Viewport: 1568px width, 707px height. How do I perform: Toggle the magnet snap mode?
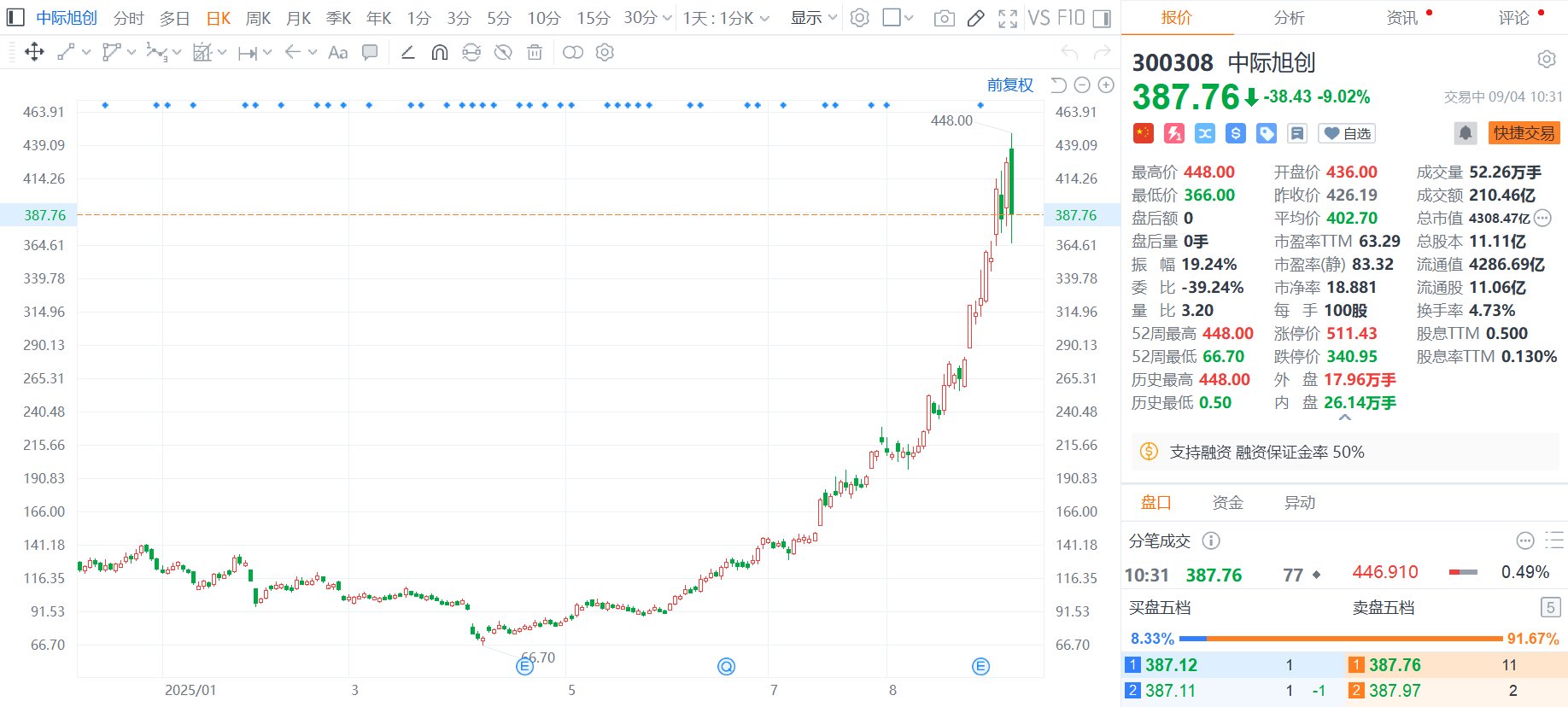[x=440, y=52]
